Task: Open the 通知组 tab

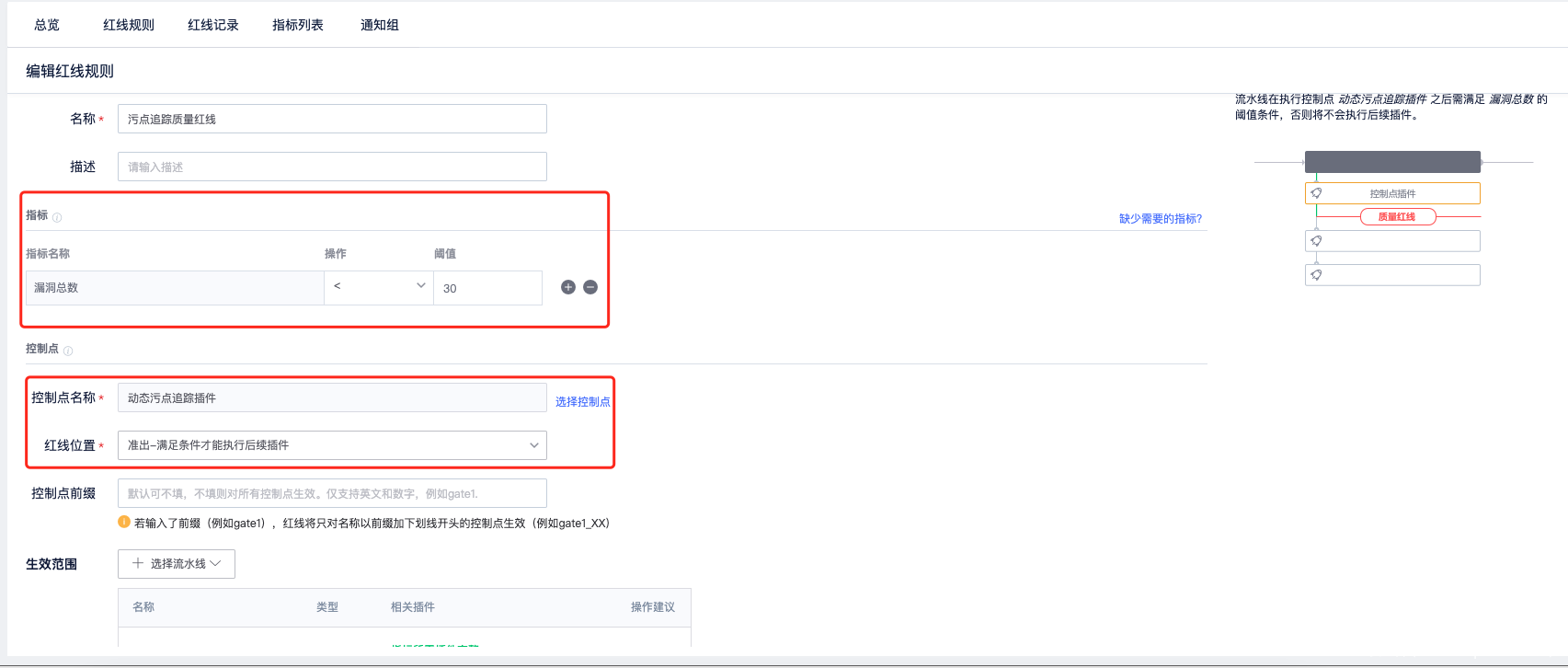Action: point(380,25)
